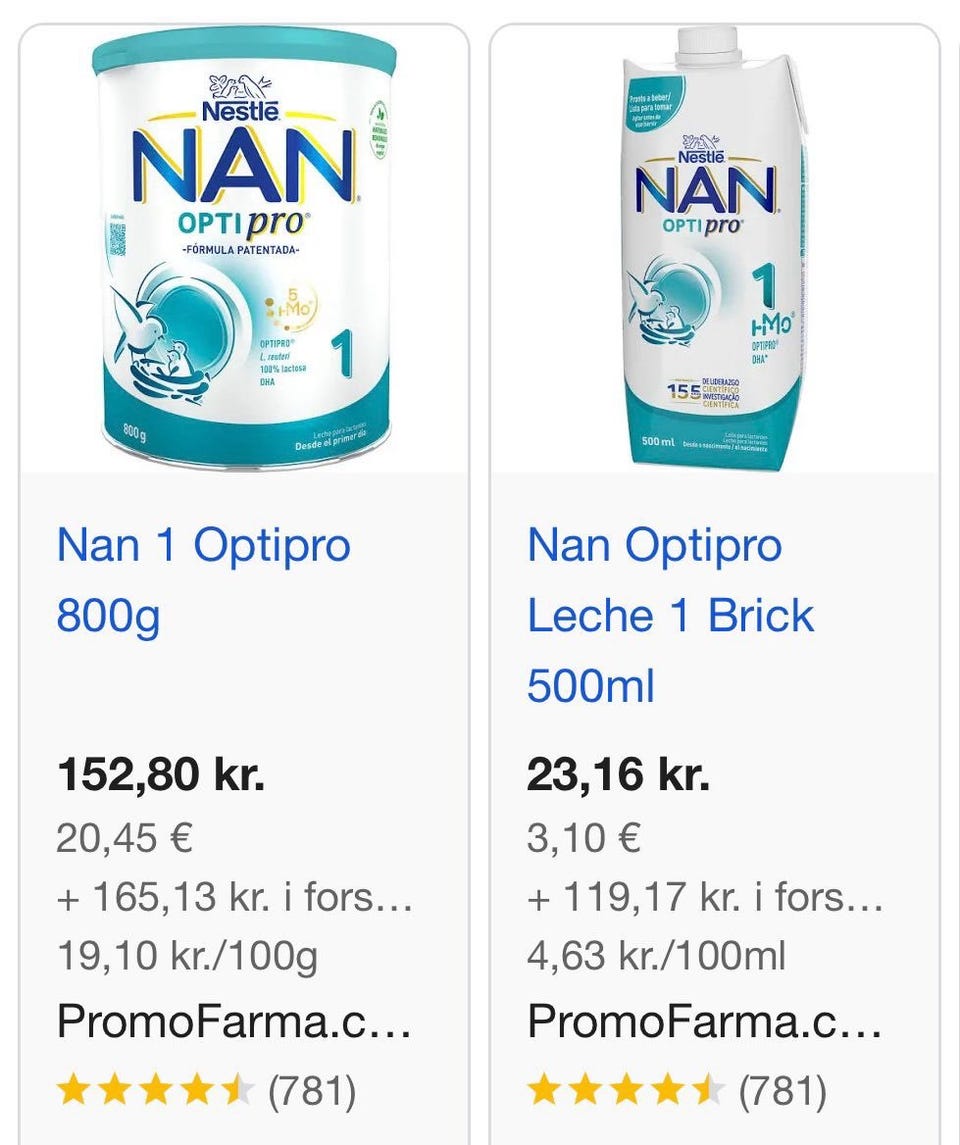Screen dimensions: 960x1145
Task: Select the NAN Optipro 800g can image
Action: 244,250
